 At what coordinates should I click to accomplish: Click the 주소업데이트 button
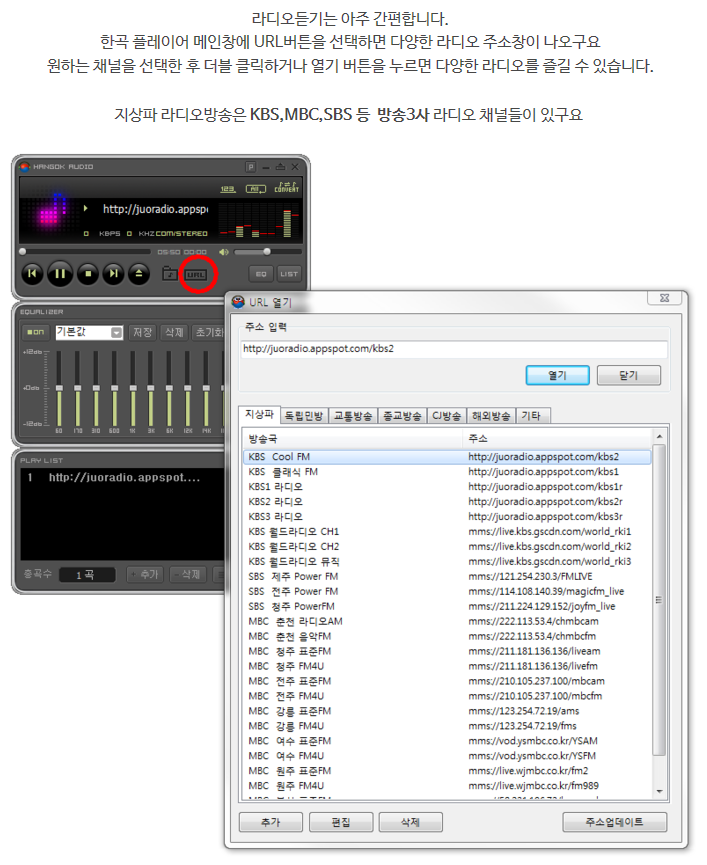(614, 822)
